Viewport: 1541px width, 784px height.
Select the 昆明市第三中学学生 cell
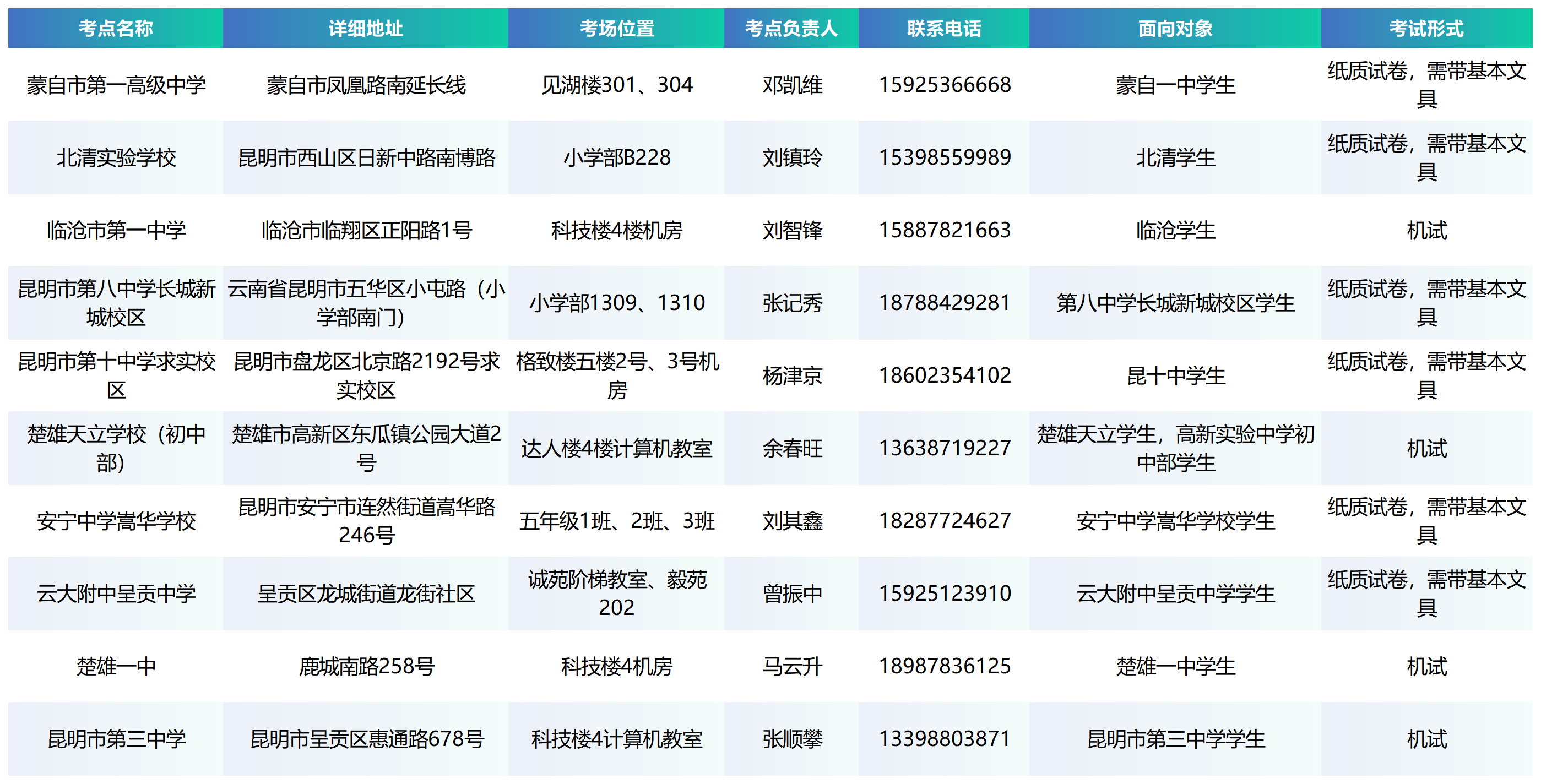coord(1175,739)
